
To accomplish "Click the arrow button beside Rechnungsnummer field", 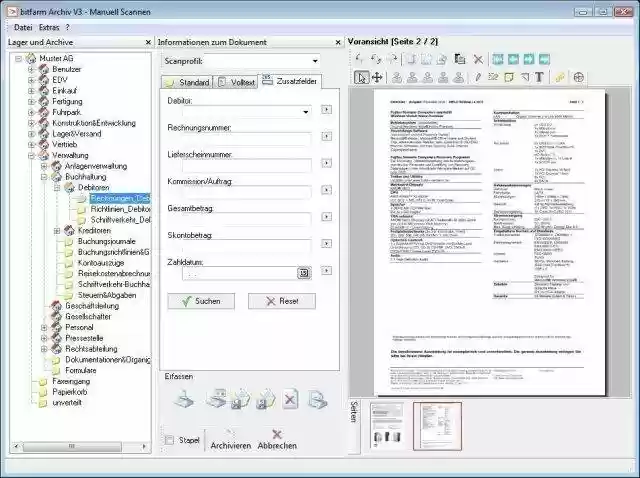I will [x=326, y=136].
